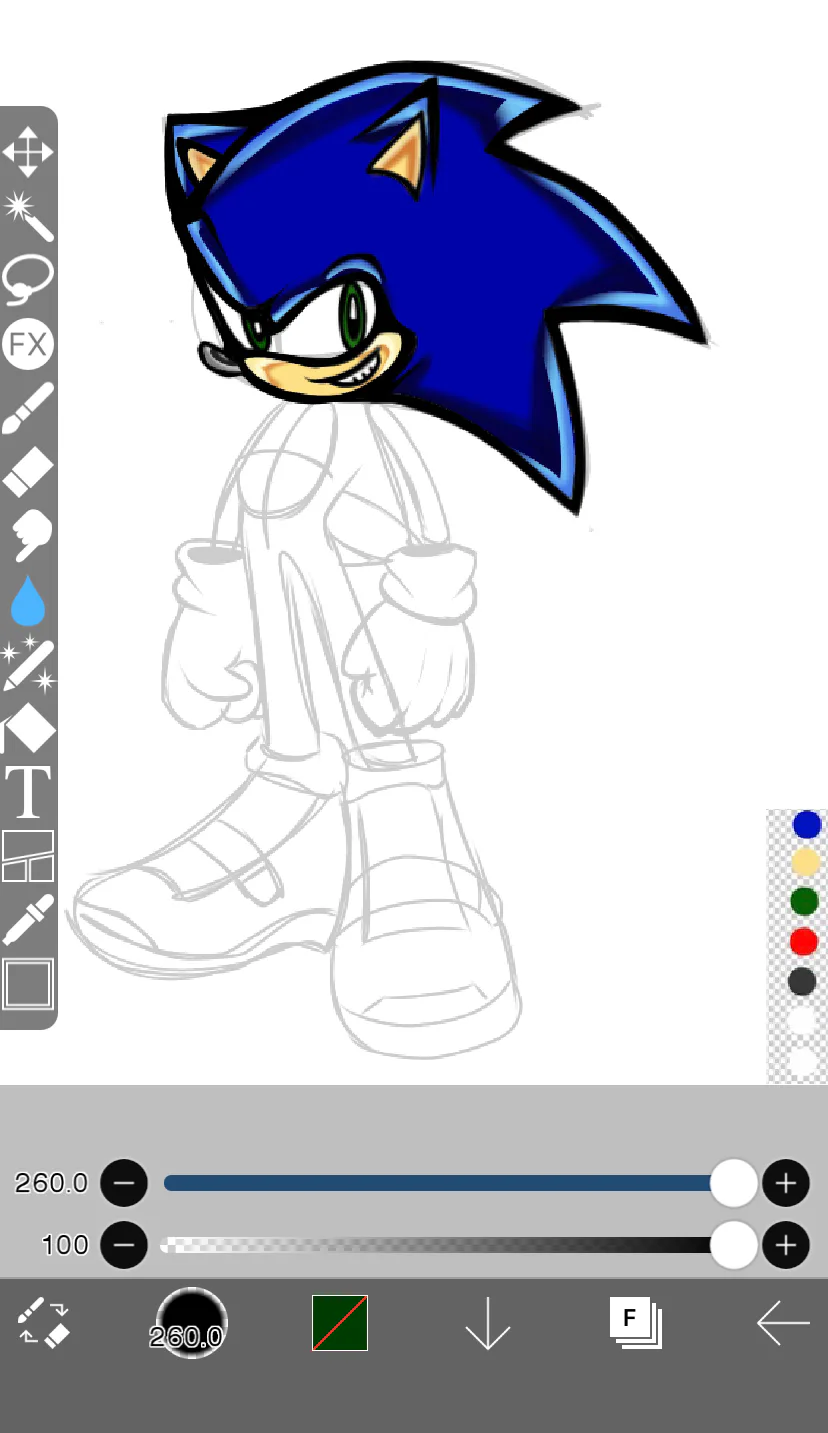Open the dark green color picker

click(340, 1323)
